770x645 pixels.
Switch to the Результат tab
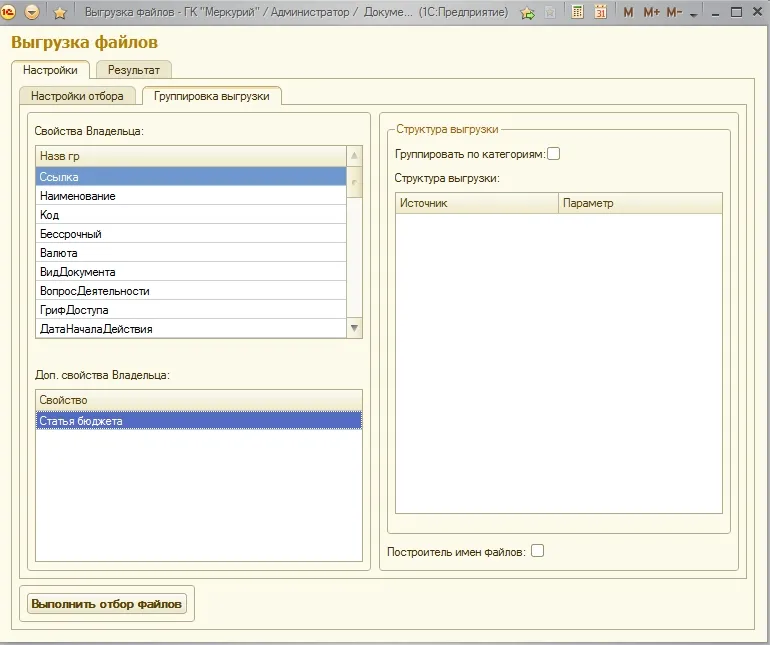click(x=134, y=70)
